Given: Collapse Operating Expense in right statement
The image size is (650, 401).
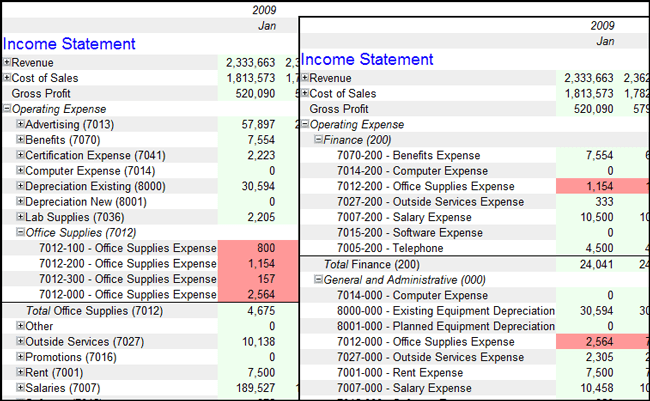Looking at the screenshot, I should click(305, 124).
